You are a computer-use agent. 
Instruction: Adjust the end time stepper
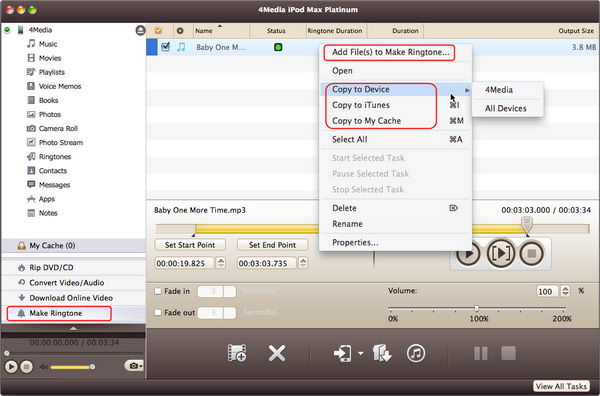click(x=303, y=263)
